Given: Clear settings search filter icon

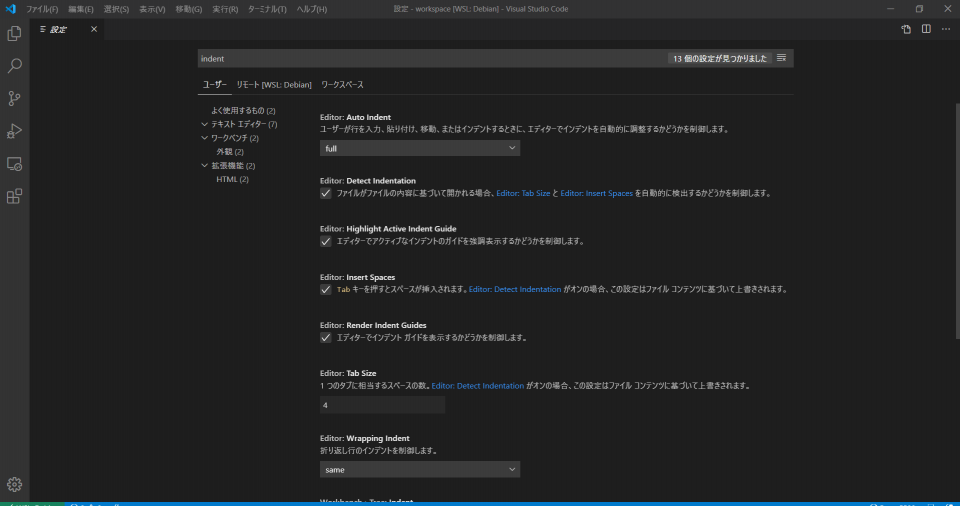Looking at the screenshot, I should pyautogui.click(x=781, y=58).
